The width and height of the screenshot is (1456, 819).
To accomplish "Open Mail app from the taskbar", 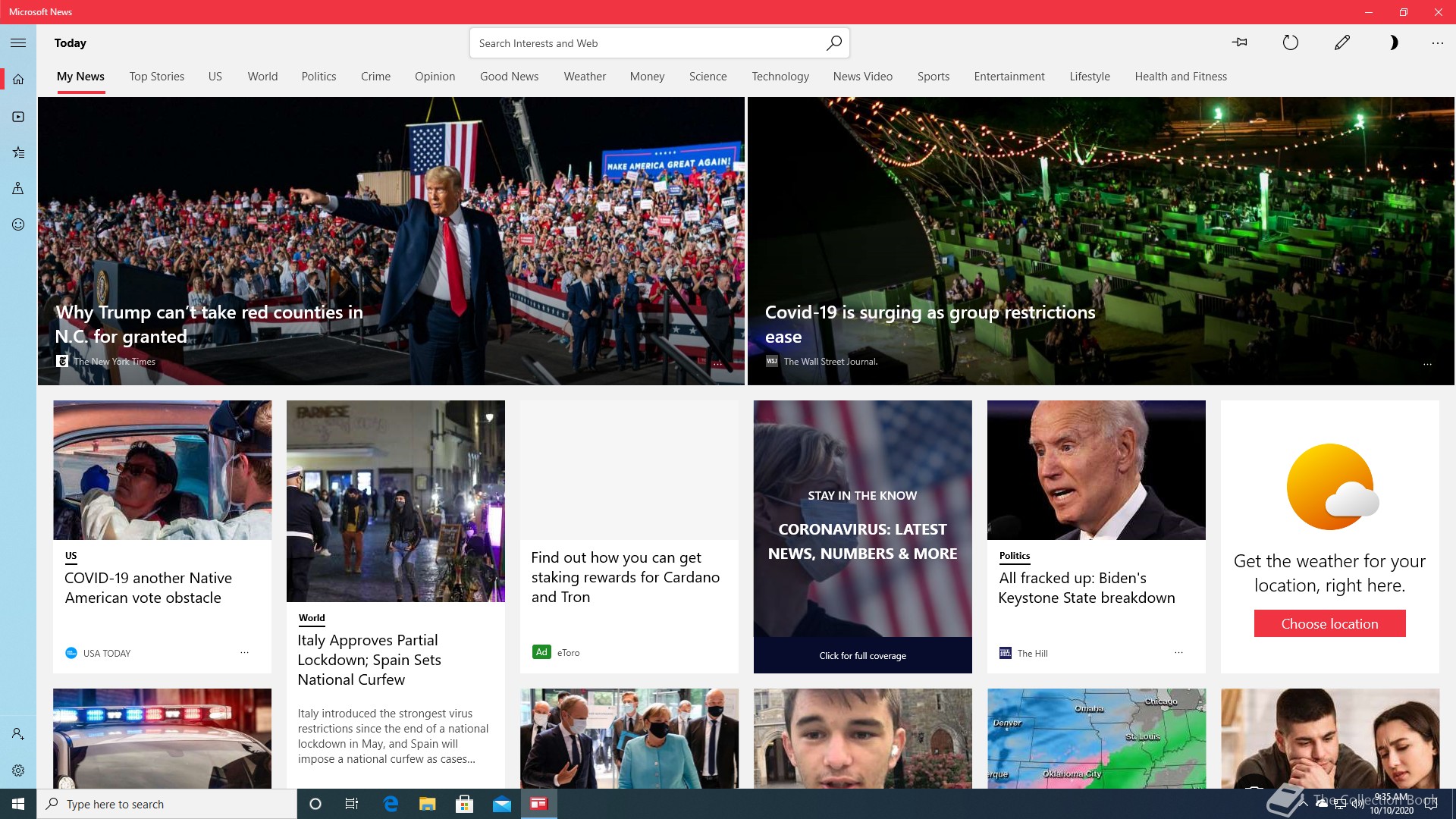I will (501, 804).
